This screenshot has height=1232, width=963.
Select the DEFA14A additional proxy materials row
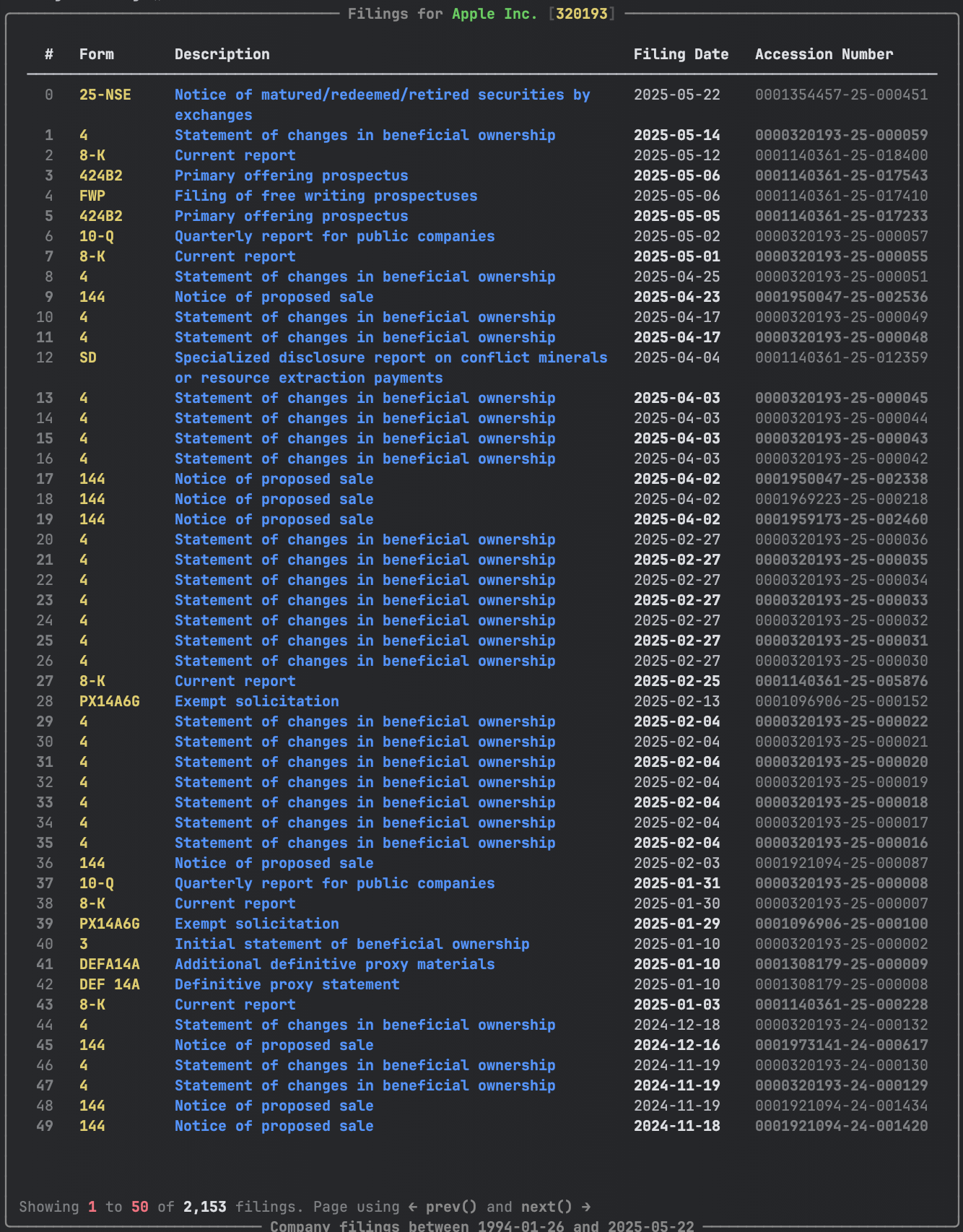[481, 964]
